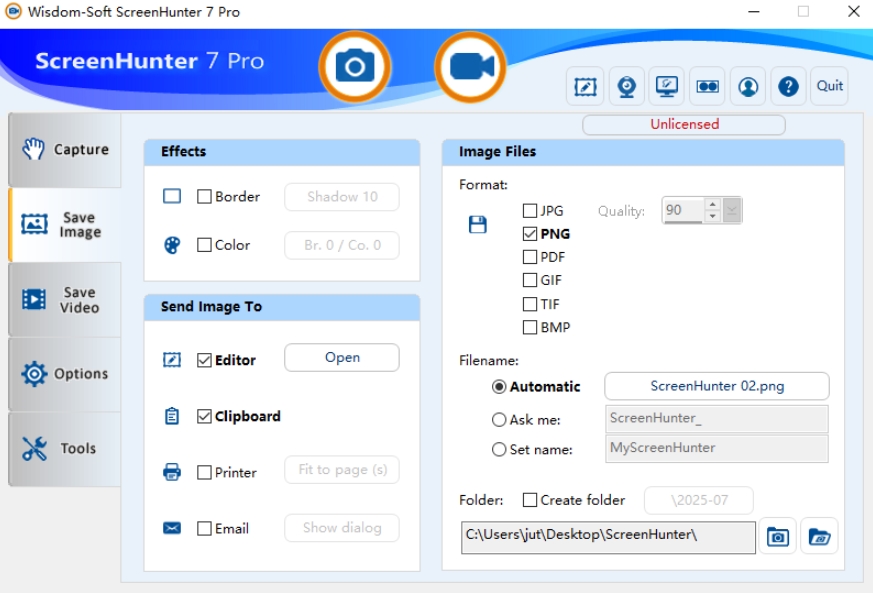Screen dimensions: 873x593
Task: Switch to the Capture tab
Action: (x=65, y=150)
